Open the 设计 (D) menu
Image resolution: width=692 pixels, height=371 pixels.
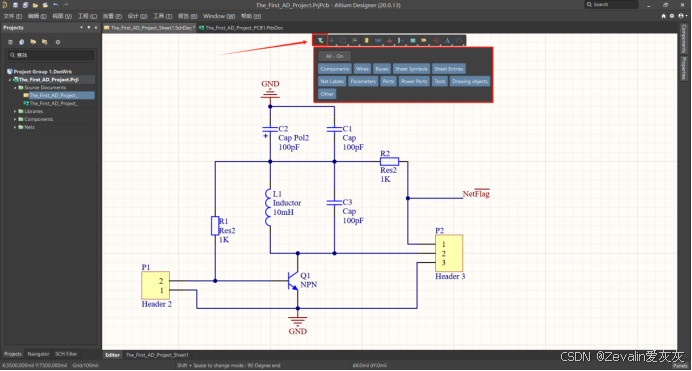137,16
